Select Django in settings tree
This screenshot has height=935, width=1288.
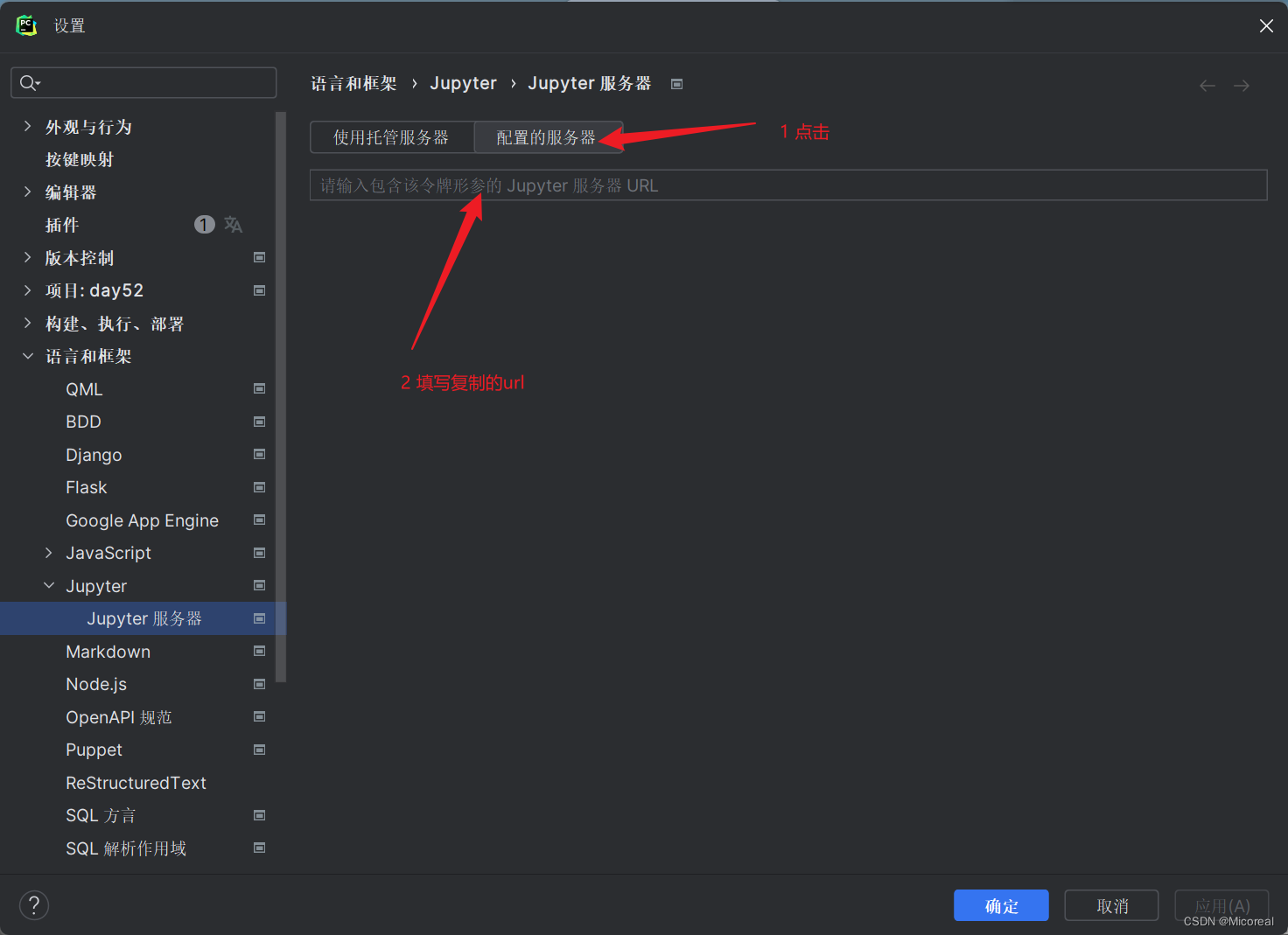coord(94,455)
